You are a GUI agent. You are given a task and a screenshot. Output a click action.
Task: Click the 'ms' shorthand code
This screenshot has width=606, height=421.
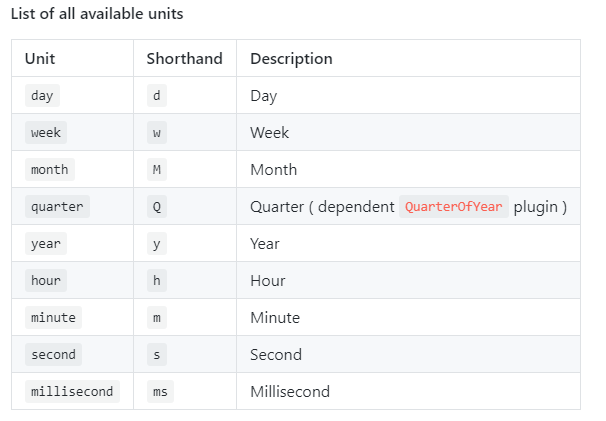(160, 391)
